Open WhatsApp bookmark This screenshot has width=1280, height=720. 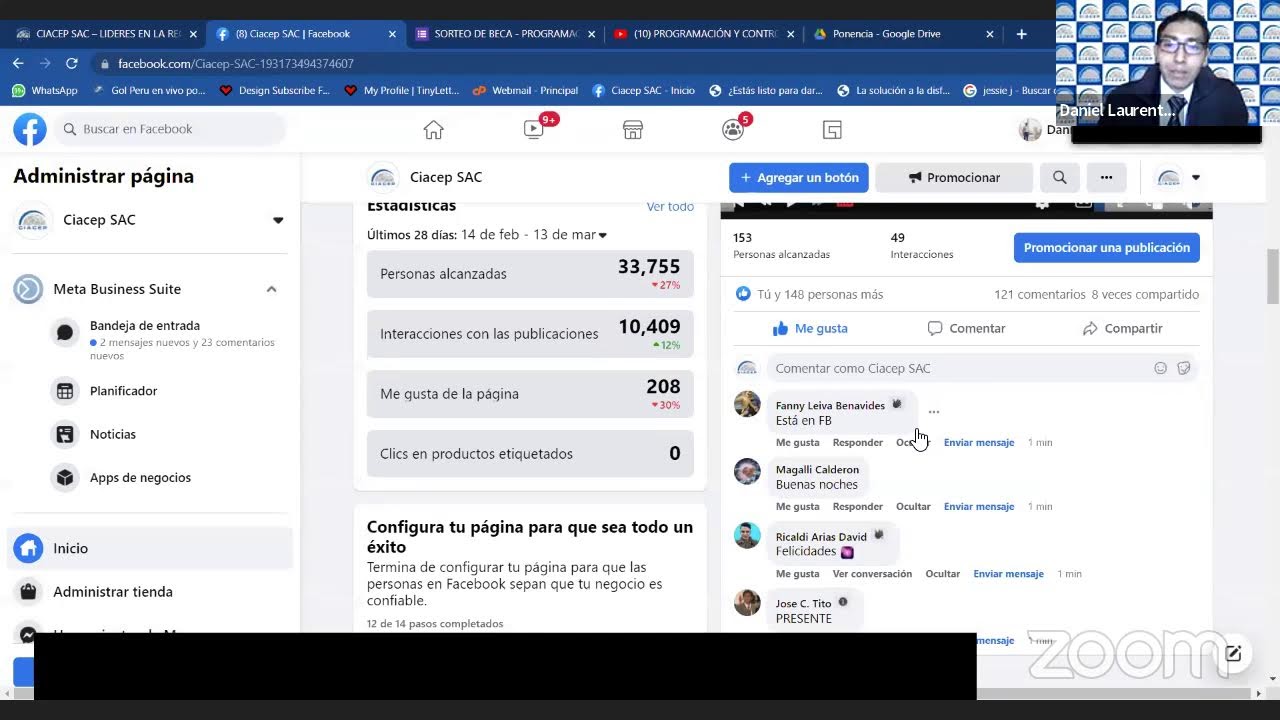point(45,90)
